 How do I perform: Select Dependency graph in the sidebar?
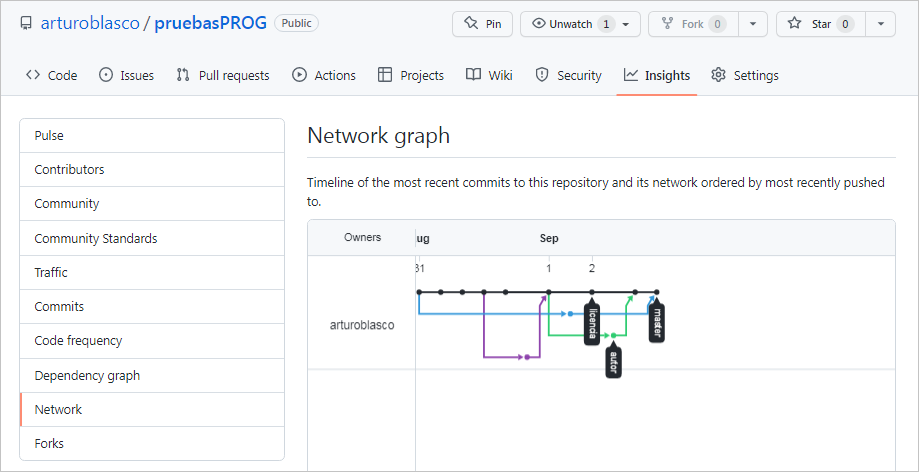[152, 375]
